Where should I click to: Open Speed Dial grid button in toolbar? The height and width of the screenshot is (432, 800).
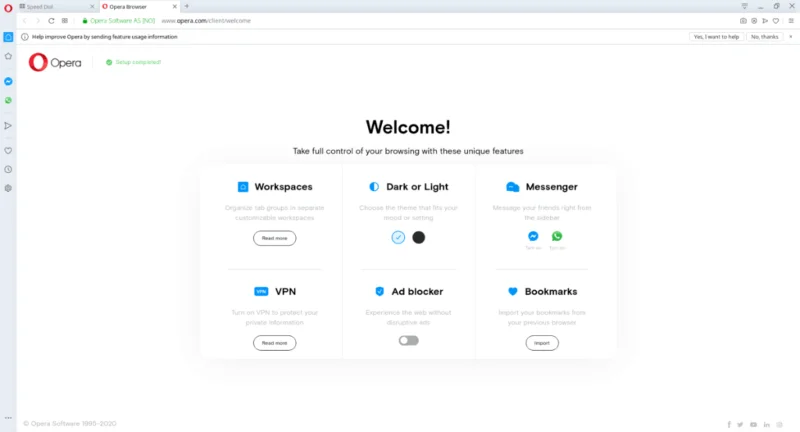point(65,21)
